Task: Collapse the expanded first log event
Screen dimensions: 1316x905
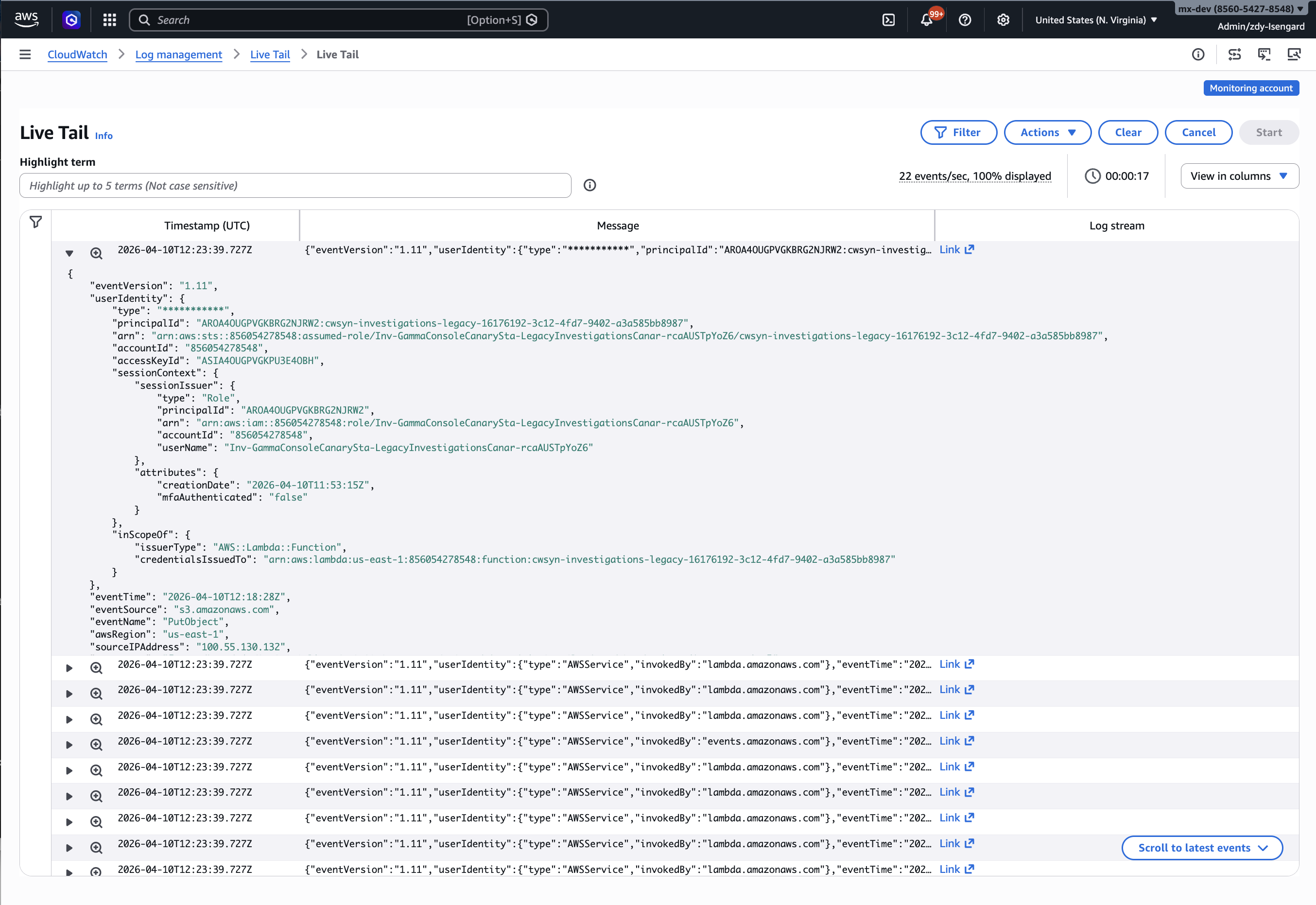Action: click(69, 254)
